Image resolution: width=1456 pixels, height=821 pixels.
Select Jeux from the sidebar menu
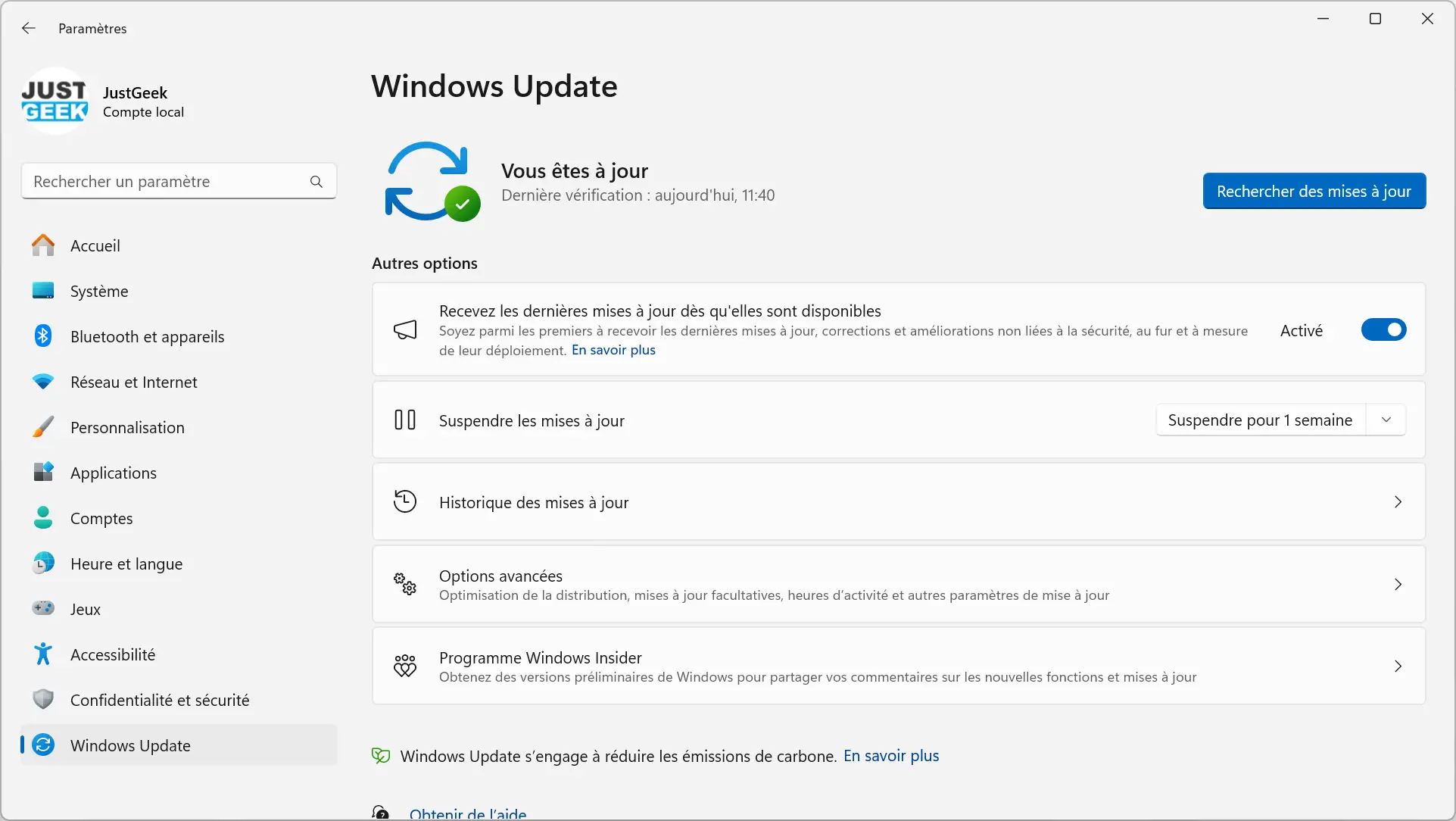(85, 609)
